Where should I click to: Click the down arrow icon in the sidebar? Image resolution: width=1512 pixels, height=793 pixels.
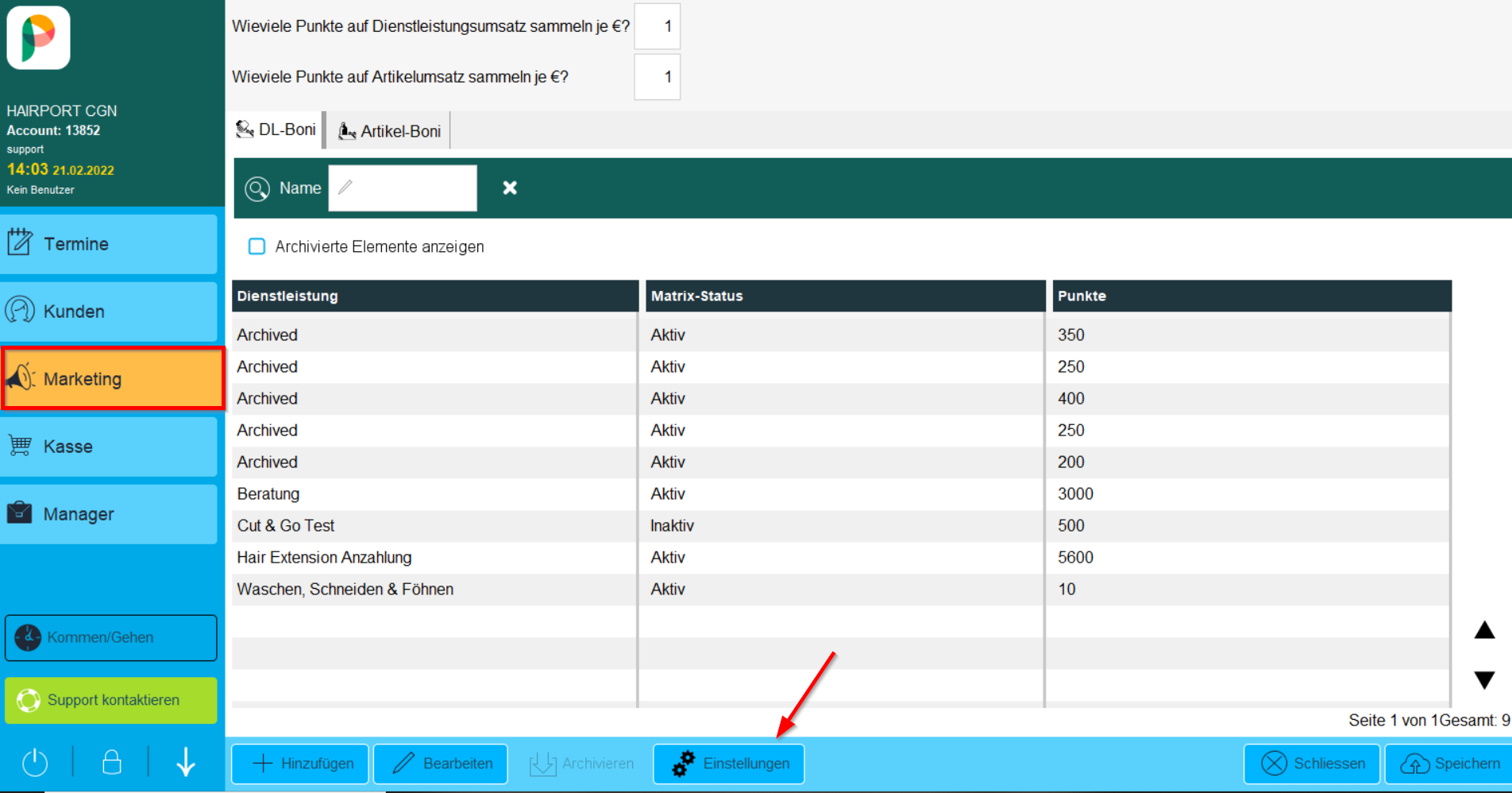point(186,761)
